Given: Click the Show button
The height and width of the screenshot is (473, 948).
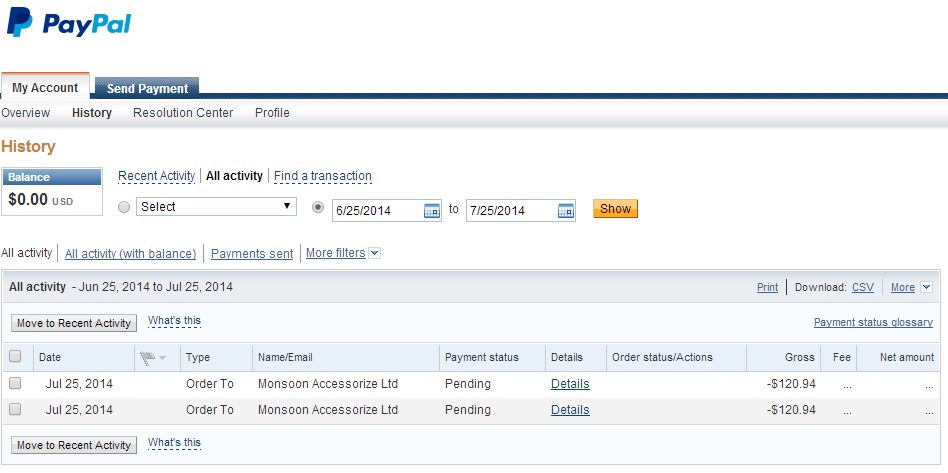Looking at the screenshot, I should [x=615, y=209].
